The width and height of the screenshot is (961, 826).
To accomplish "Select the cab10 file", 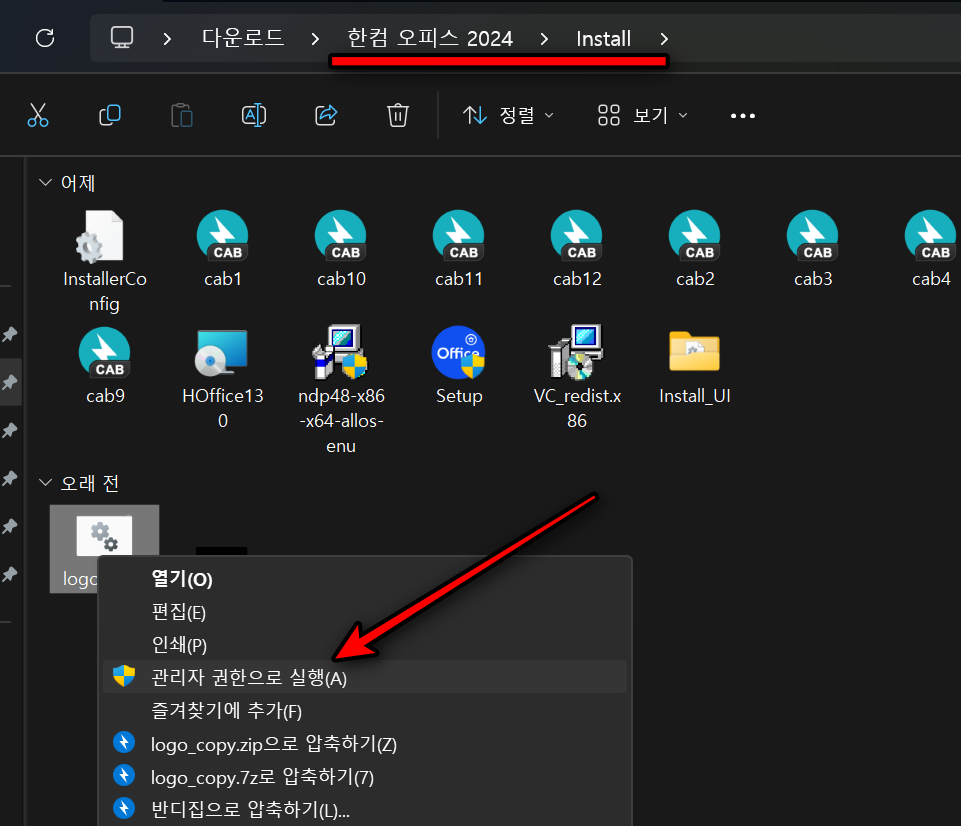I will point(341,249).
